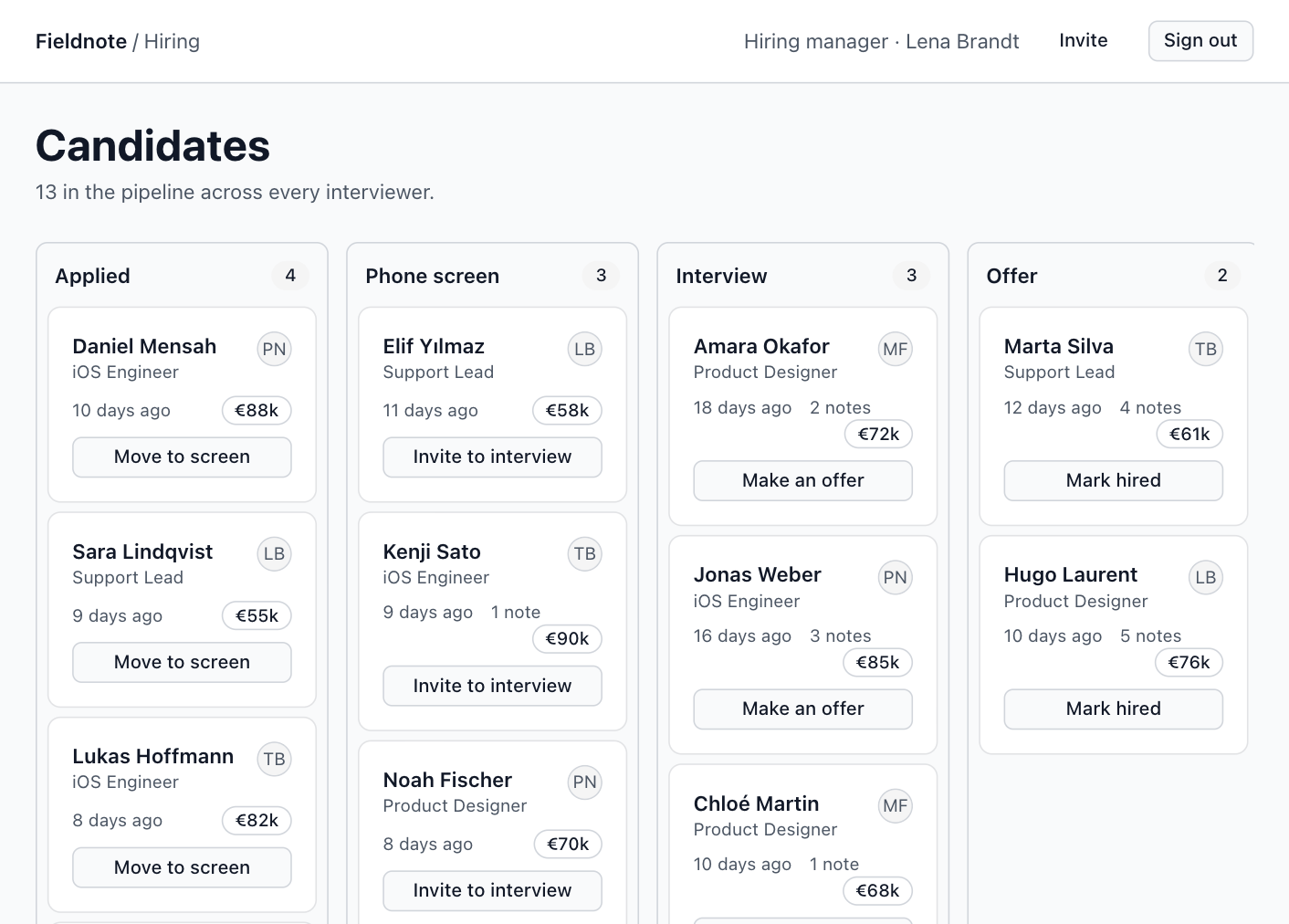1289x924 pixels.
Task: Invite Noah Fischer to interview
Action: (x=492, y=890)
